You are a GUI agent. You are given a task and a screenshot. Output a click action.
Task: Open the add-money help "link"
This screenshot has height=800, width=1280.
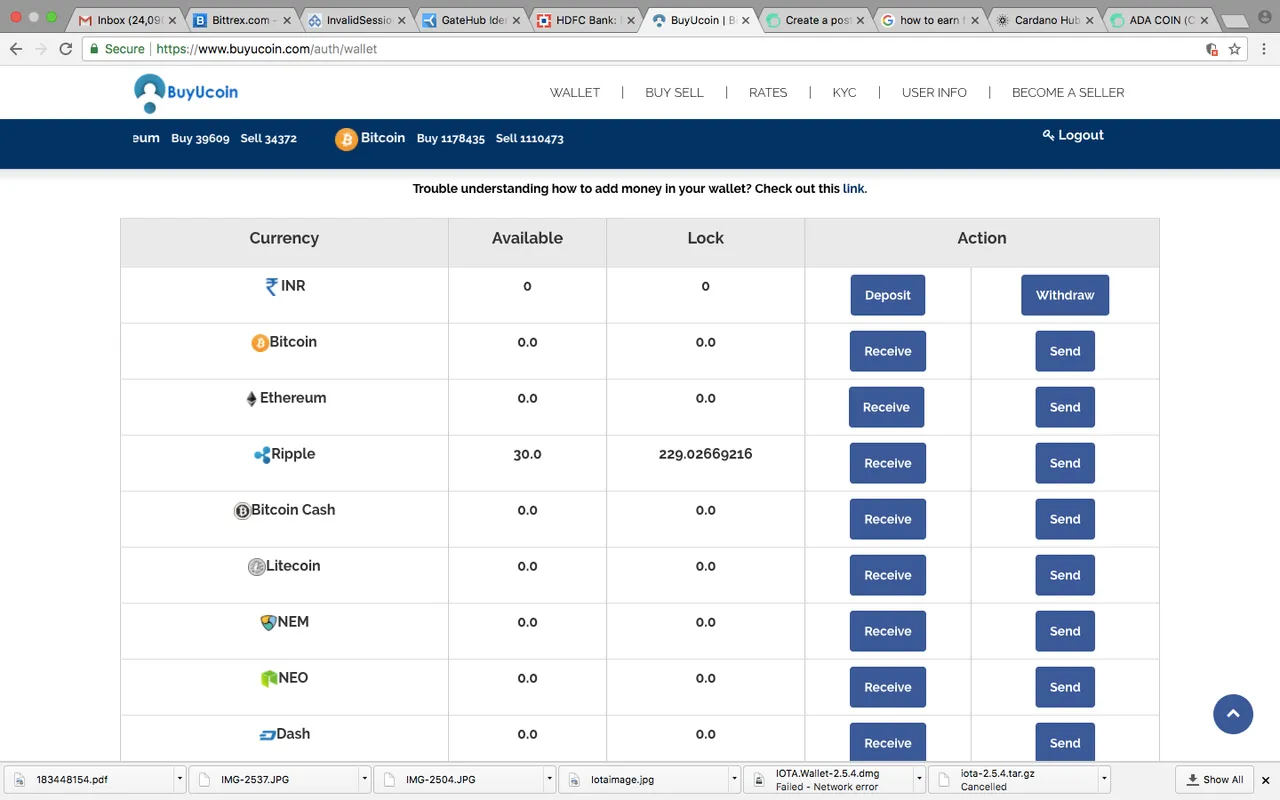(854, 188)
